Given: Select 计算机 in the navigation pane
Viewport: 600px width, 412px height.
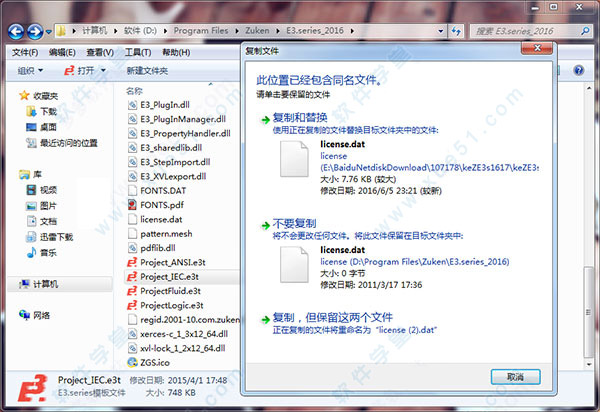Looking at the screenshot, I should coord(39,284).
